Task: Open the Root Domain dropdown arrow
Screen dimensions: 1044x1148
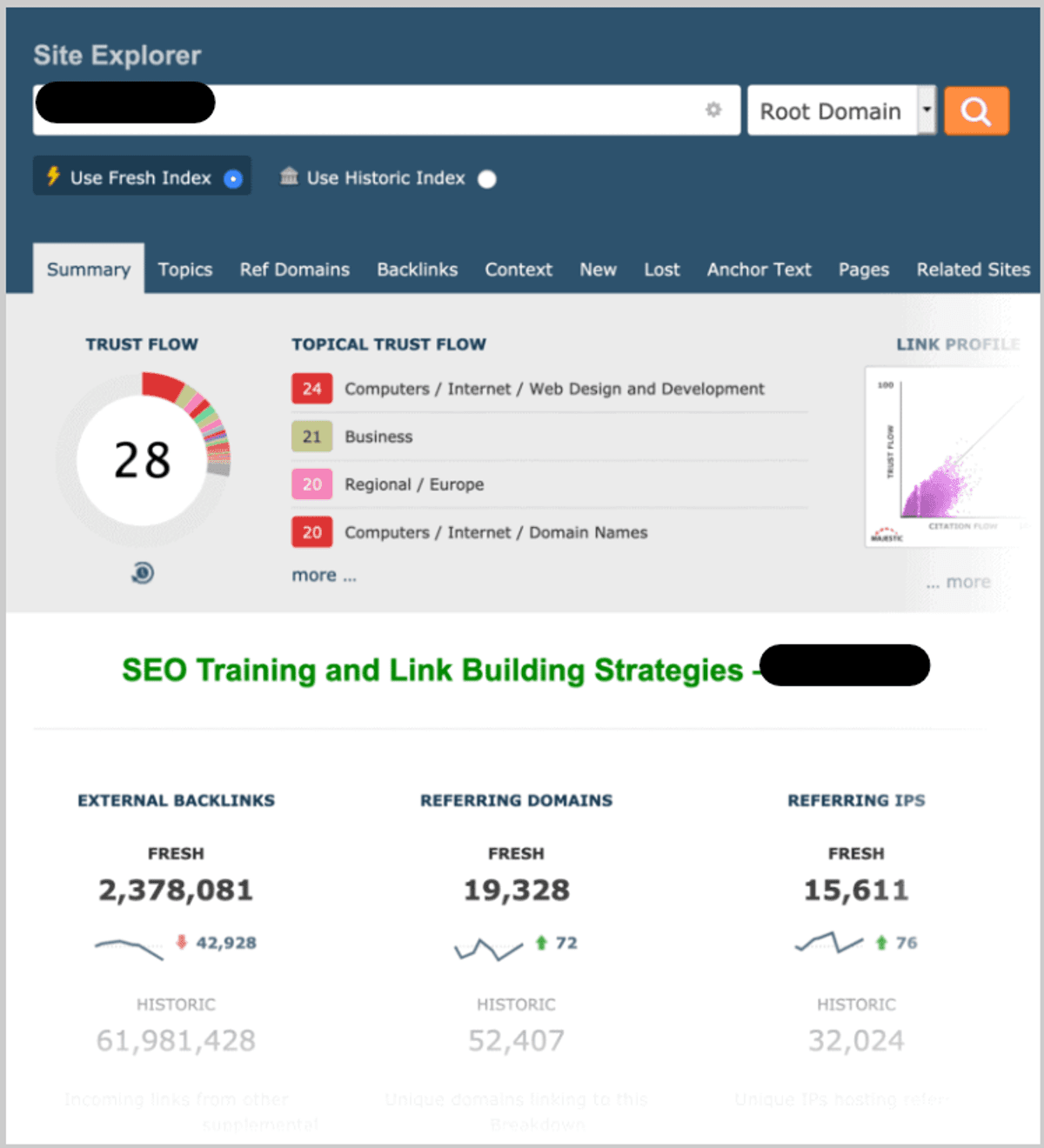Action: coord(927,110)
